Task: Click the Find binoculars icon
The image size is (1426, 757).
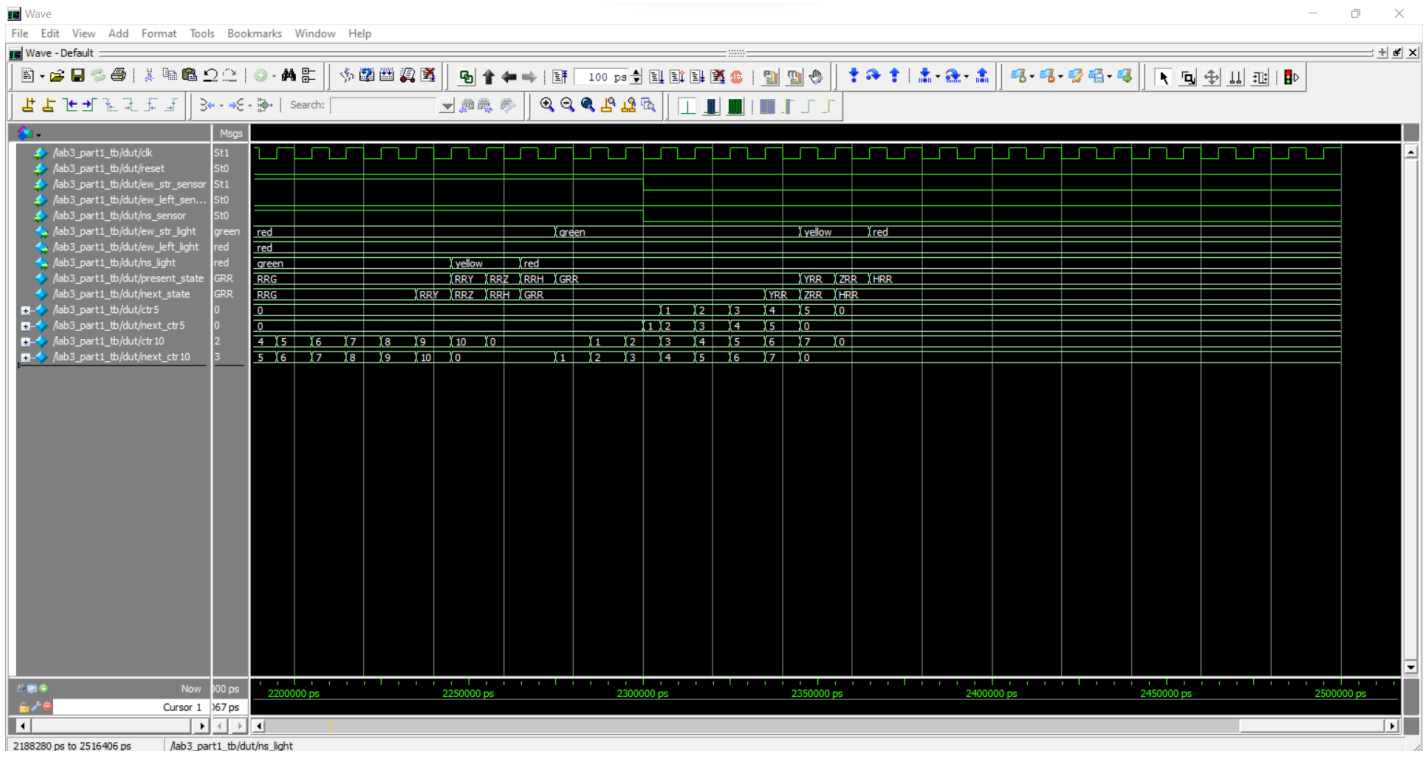Action: click(x=289, y=76)
